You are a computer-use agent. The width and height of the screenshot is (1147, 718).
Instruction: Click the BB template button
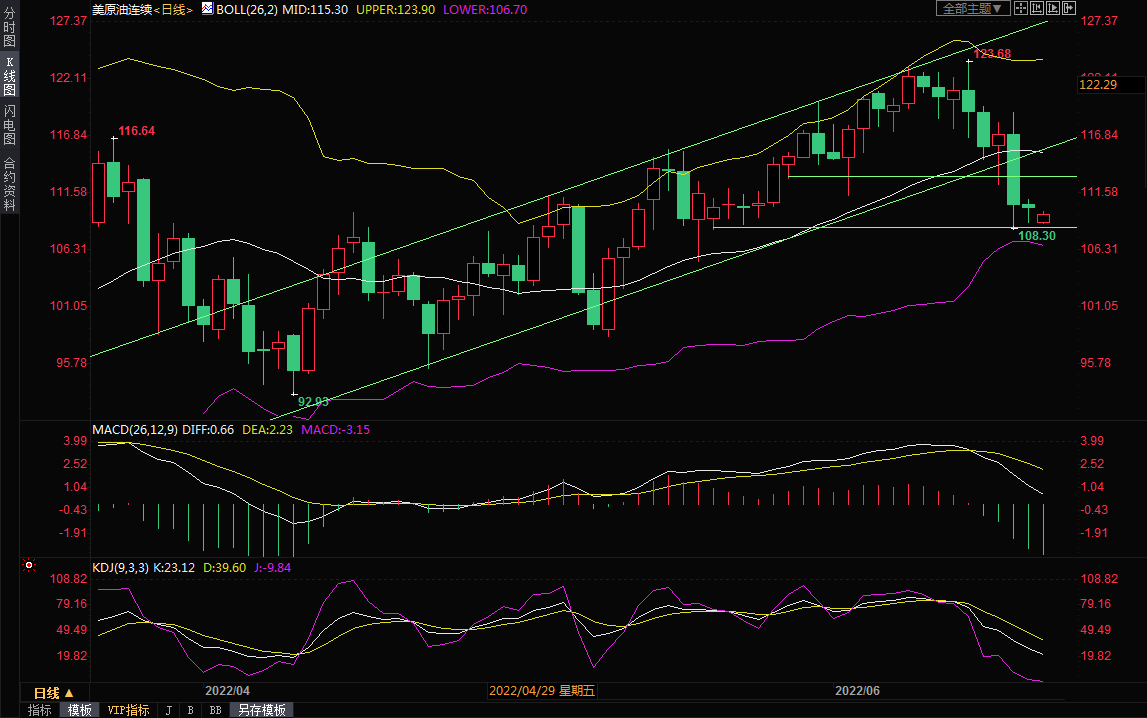[215, 710]
